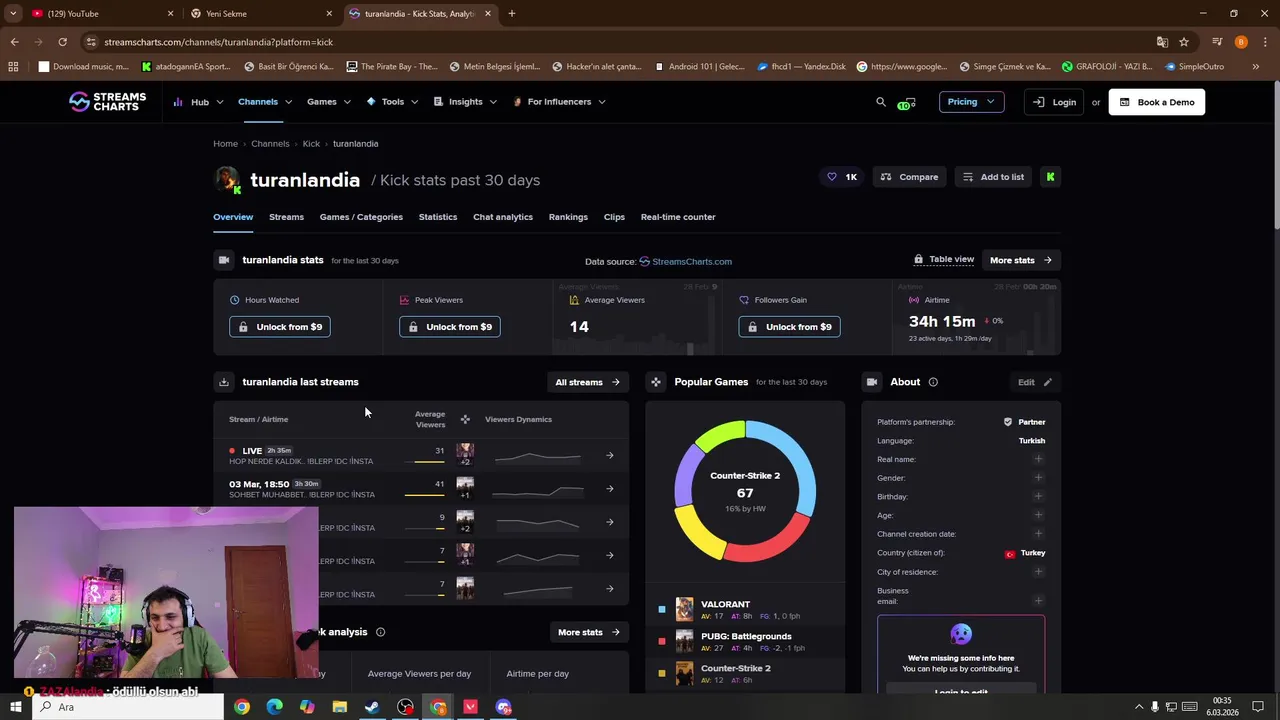1280x720 pixels.
Task: Click the heart 1K favorites button
Action: click(x=841, y=177)
